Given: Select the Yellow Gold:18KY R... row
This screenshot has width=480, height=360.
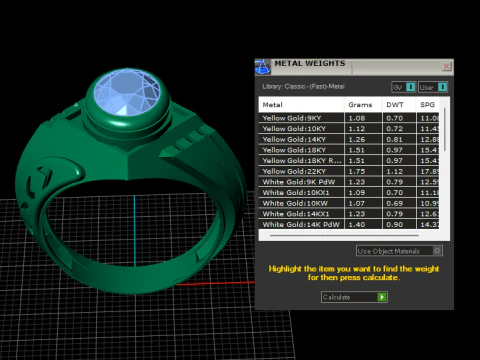Looking at the screenshot, I should click(x=349, y=161).
